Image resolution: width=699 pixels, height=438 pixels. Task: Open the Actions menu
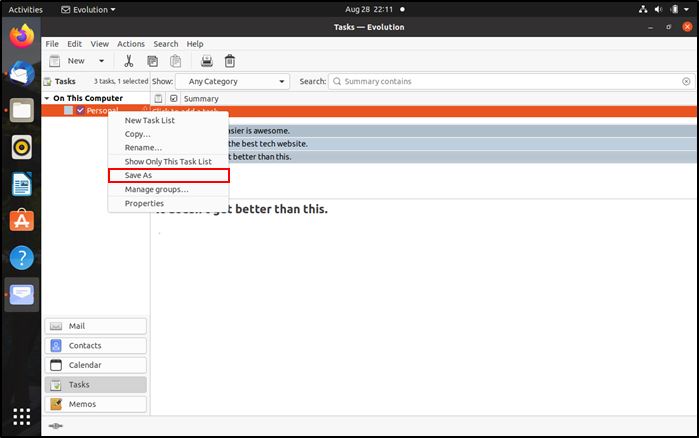pyautogui.click(x=131, y=44)
